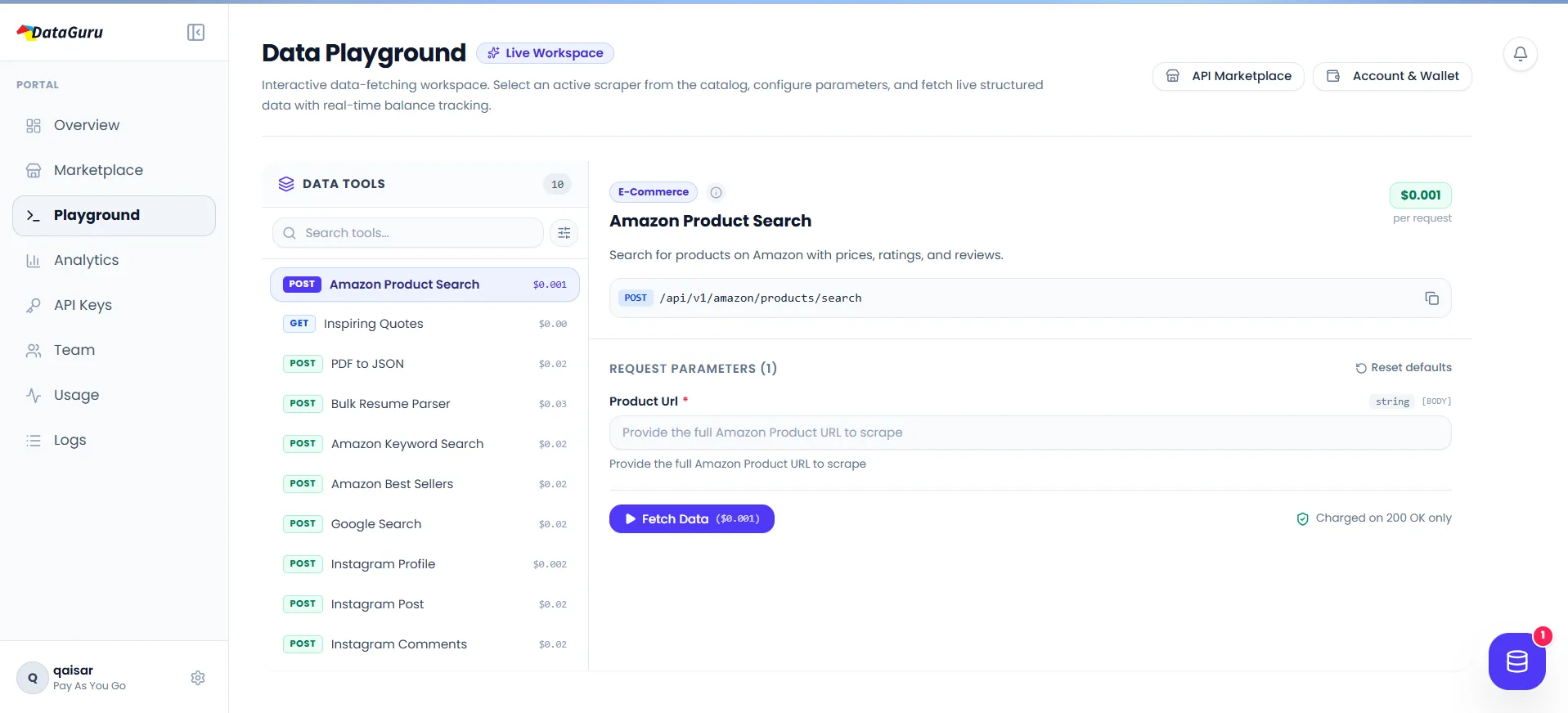Select Playground in the sidebar
The height and width of the screenshot is (713, 1568).
tap(114, 215)
